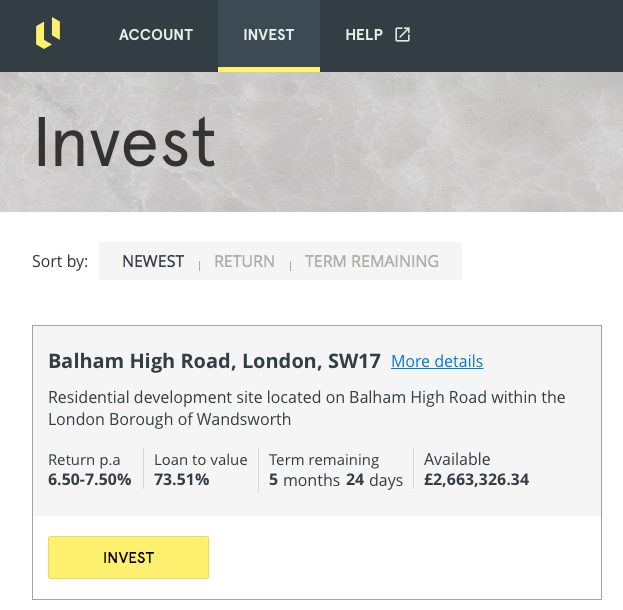Screen dimensions: 623x610
Task: Sort listings by NEWEST
Action: point(153,261)
